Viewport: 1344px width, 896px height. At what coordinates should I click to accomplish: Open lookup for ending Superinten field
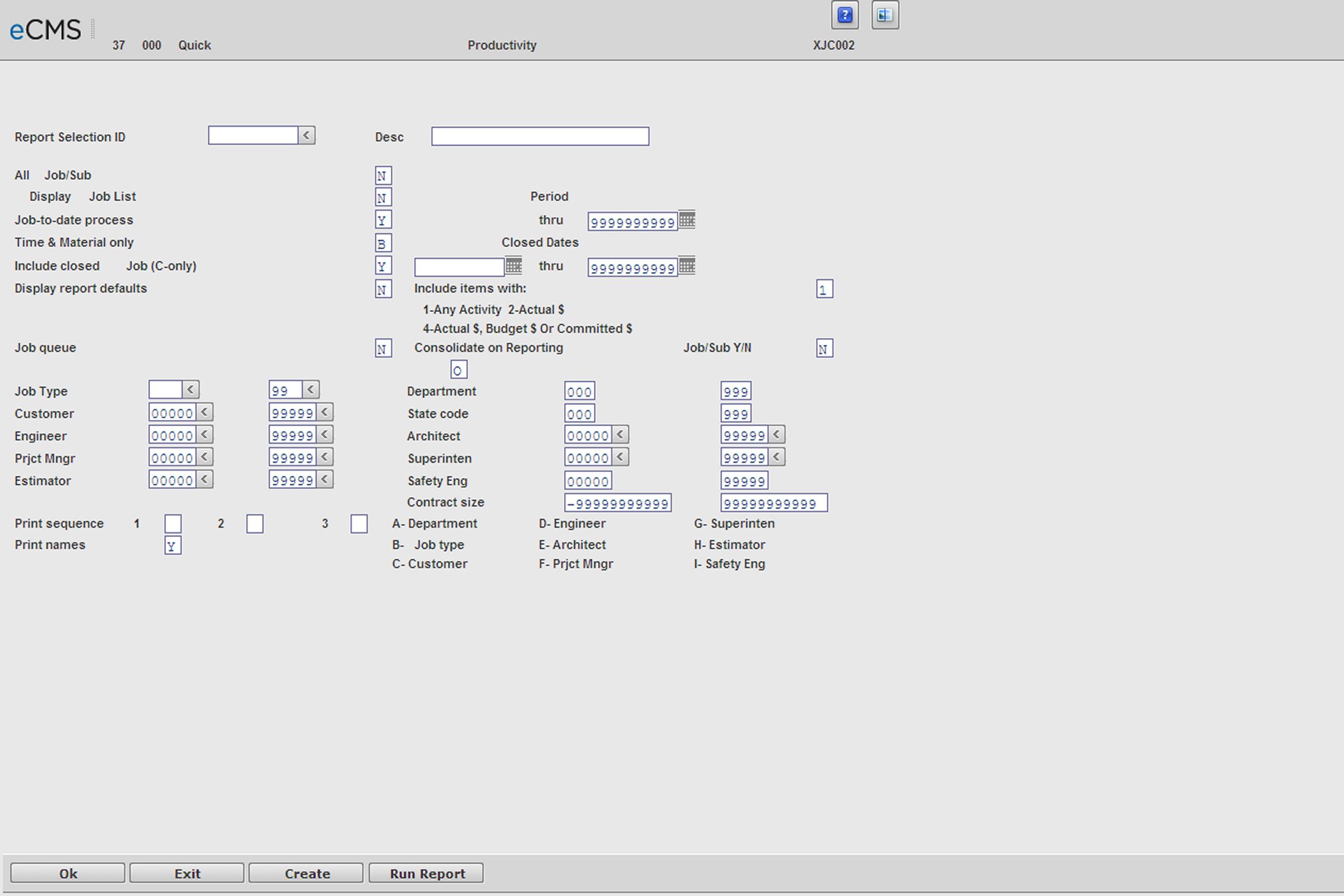[777, 457]
